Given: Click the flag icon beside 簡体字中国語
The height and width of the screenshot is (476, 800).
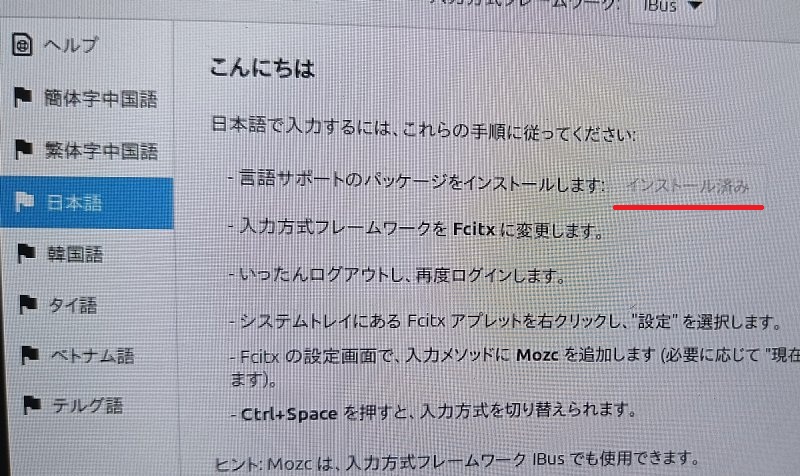Looking at the screenshot, I should pyautogui.click(x=22, y=96).
